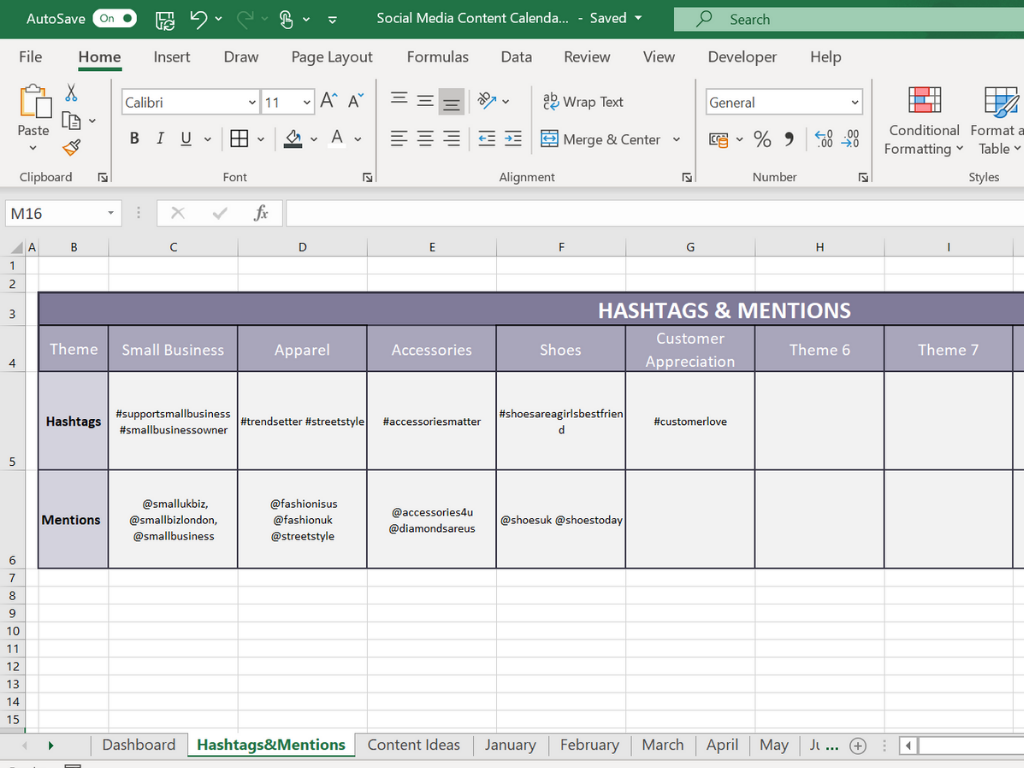Click the Format Painter brush icon
The width and height of the screenshot is (1024, 768).
tap(71, 148)
